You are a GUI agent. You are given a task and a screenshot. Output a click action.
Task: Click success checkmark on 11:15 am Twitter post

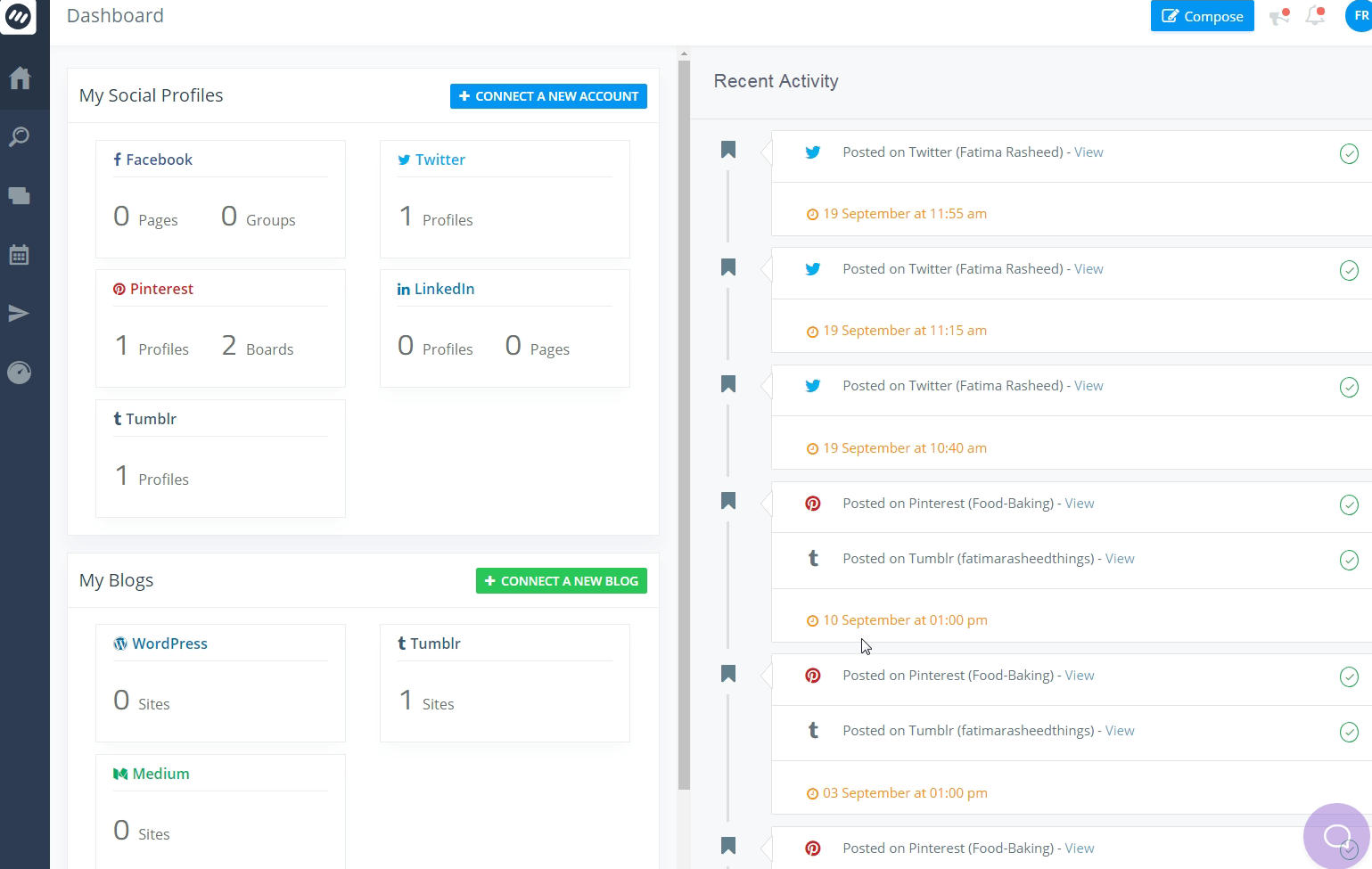coord(1349,271)
